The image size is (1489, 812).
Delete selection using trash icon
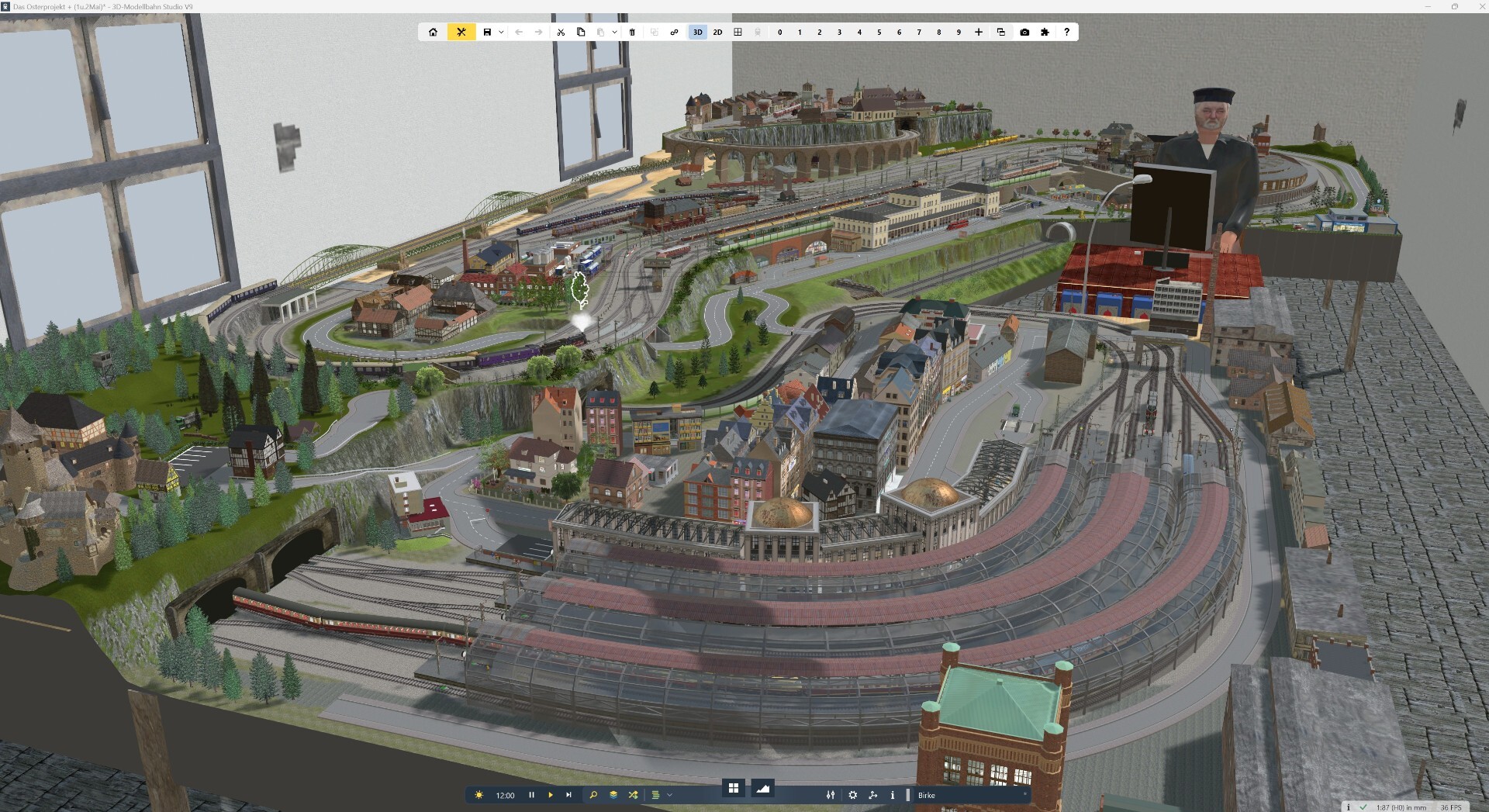[x=632, y=32]
